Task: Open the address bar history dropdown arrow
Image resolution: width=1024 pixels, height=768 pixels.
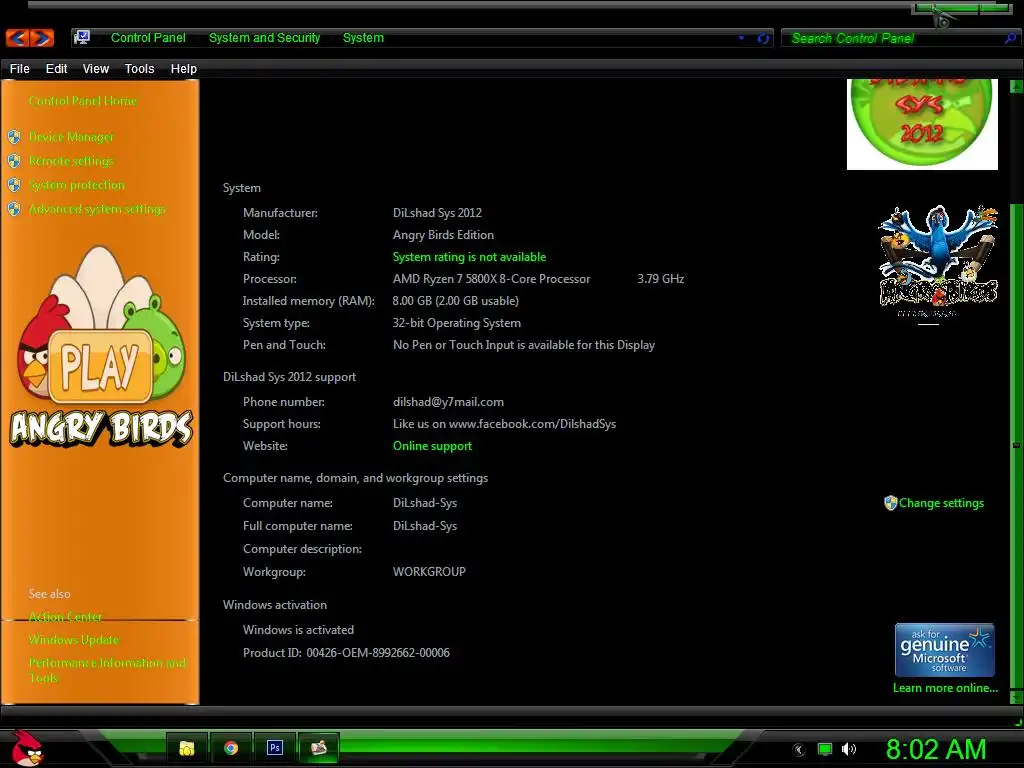Action: 741,38
